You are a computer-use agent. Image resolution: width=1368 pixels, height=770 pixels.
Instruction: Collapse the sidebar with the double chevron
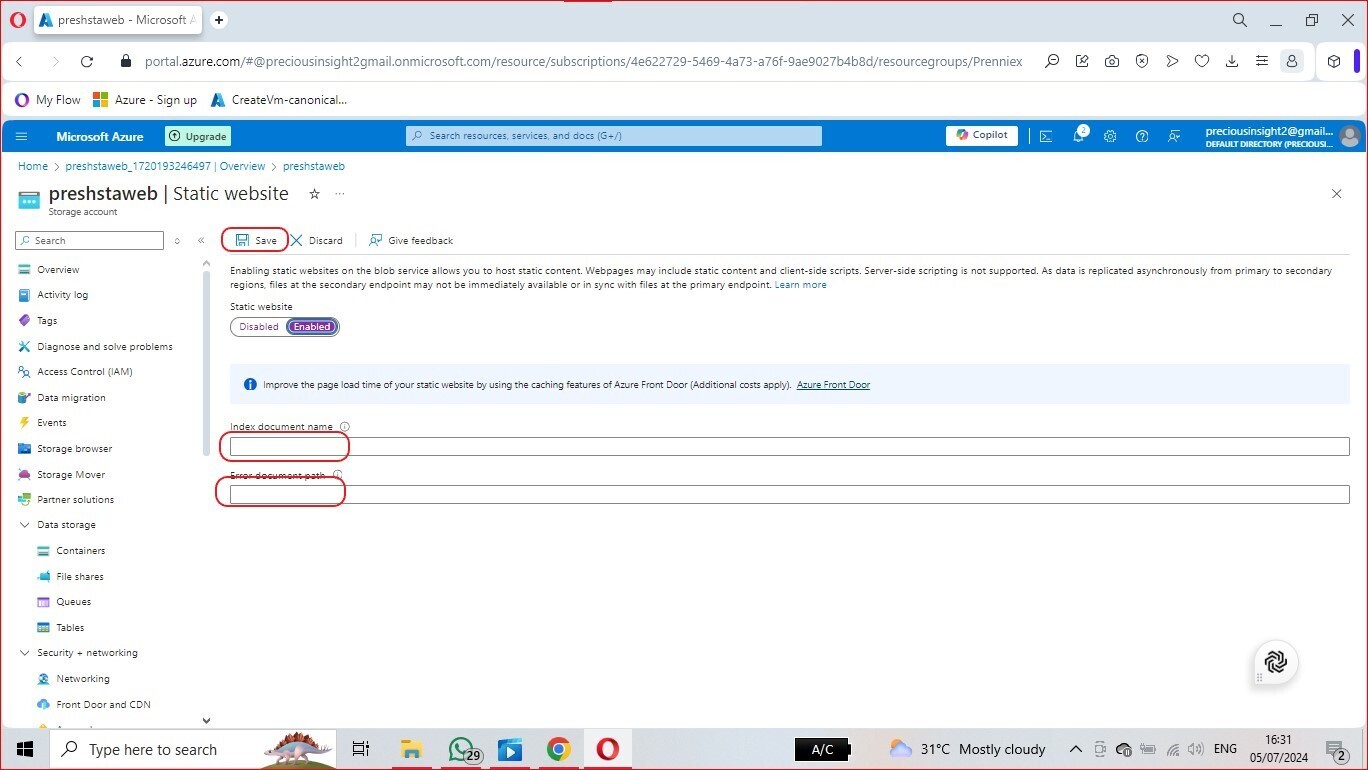(201, 240)
